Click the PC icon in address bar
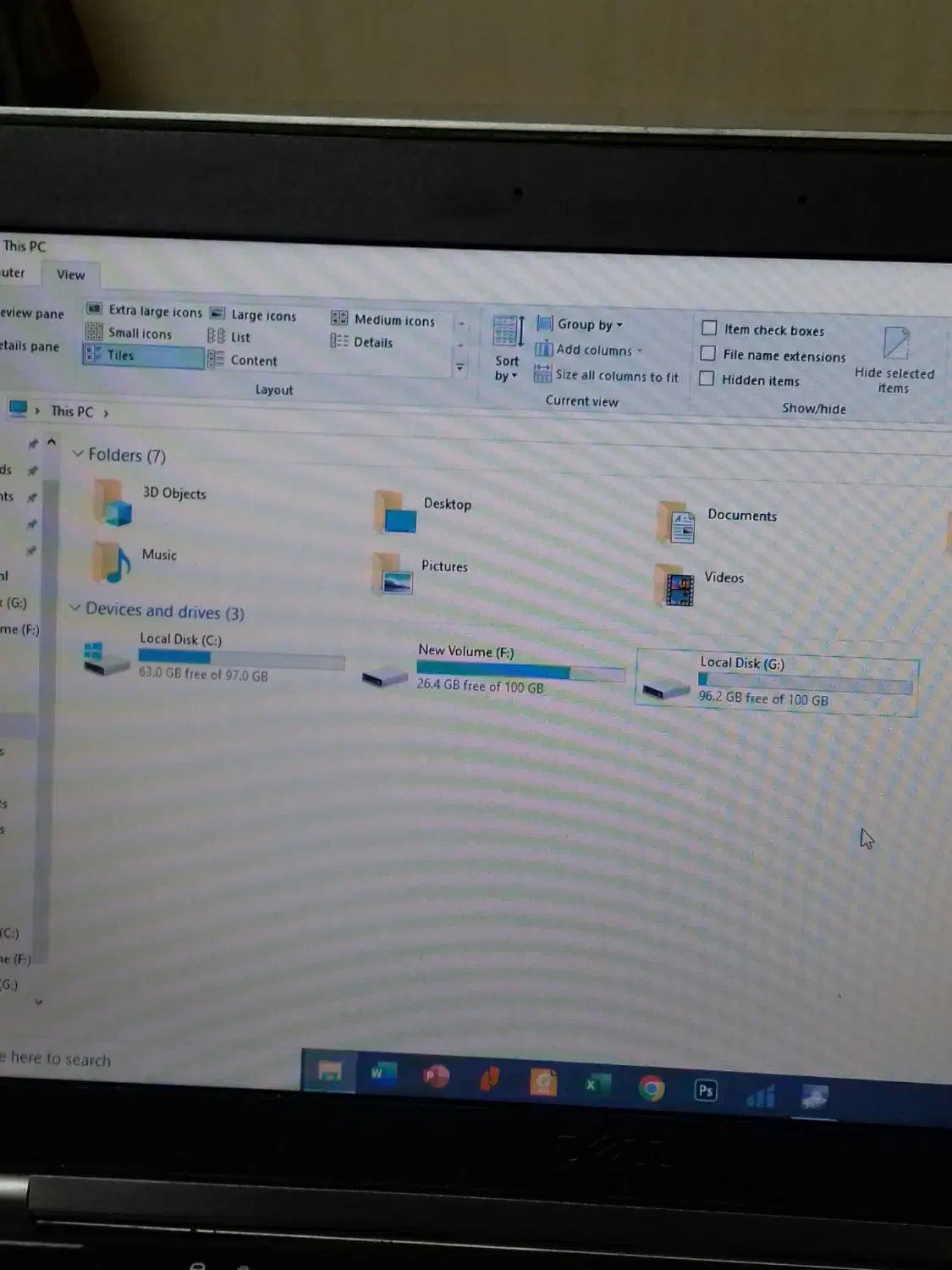The image size is (952, 1270). coord(18,410)
